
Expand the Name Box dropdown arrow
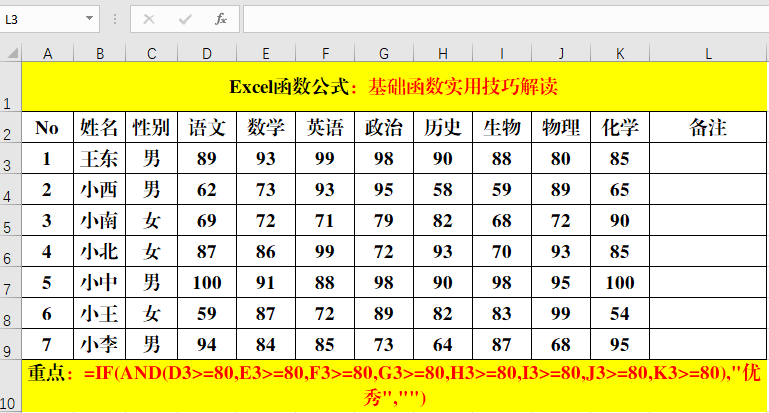[x=90, y=19]
